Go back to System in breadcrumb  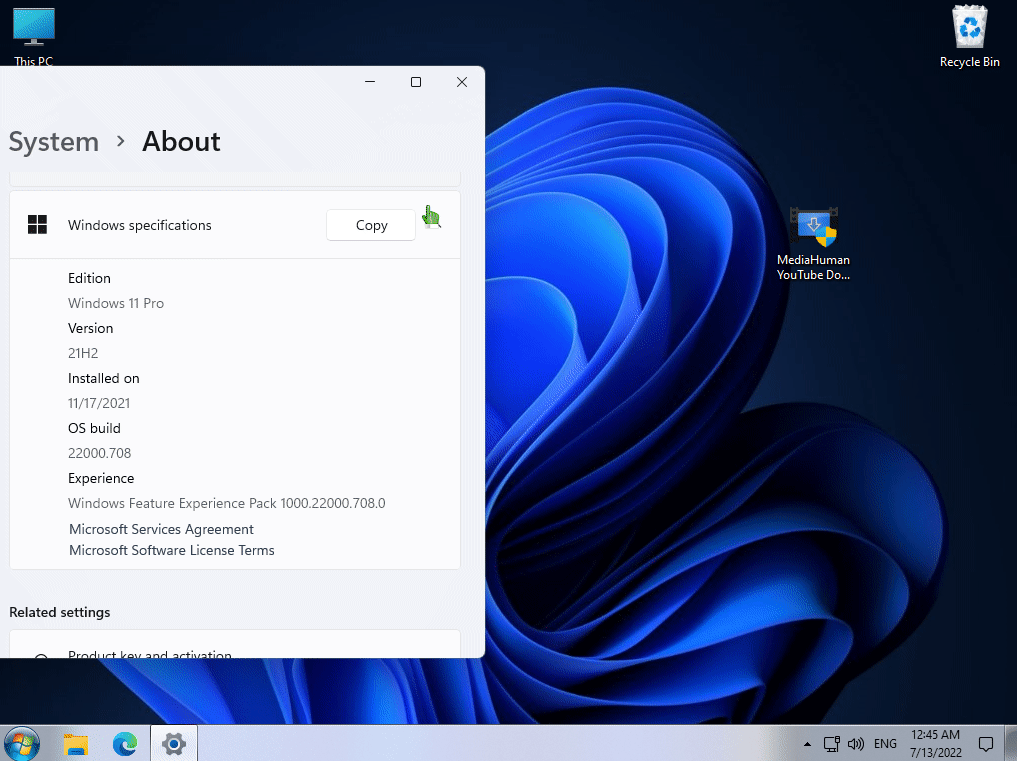click(54, 141)
